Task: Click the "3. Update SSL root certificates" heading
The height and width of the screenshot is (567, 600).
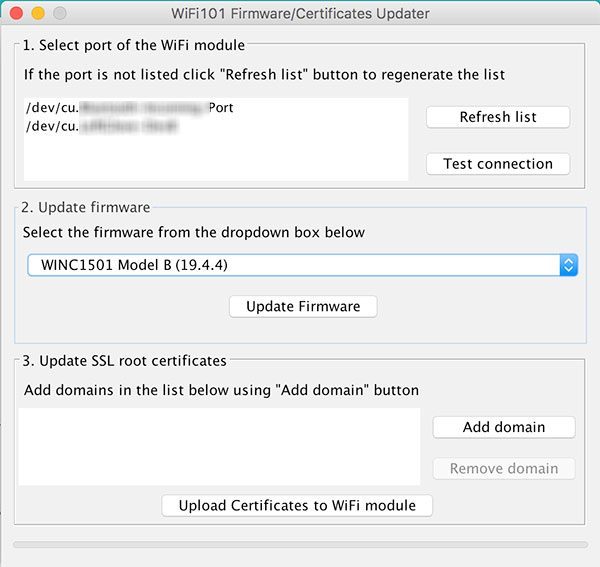Action: pyautogui.click(x=124, y=361)
